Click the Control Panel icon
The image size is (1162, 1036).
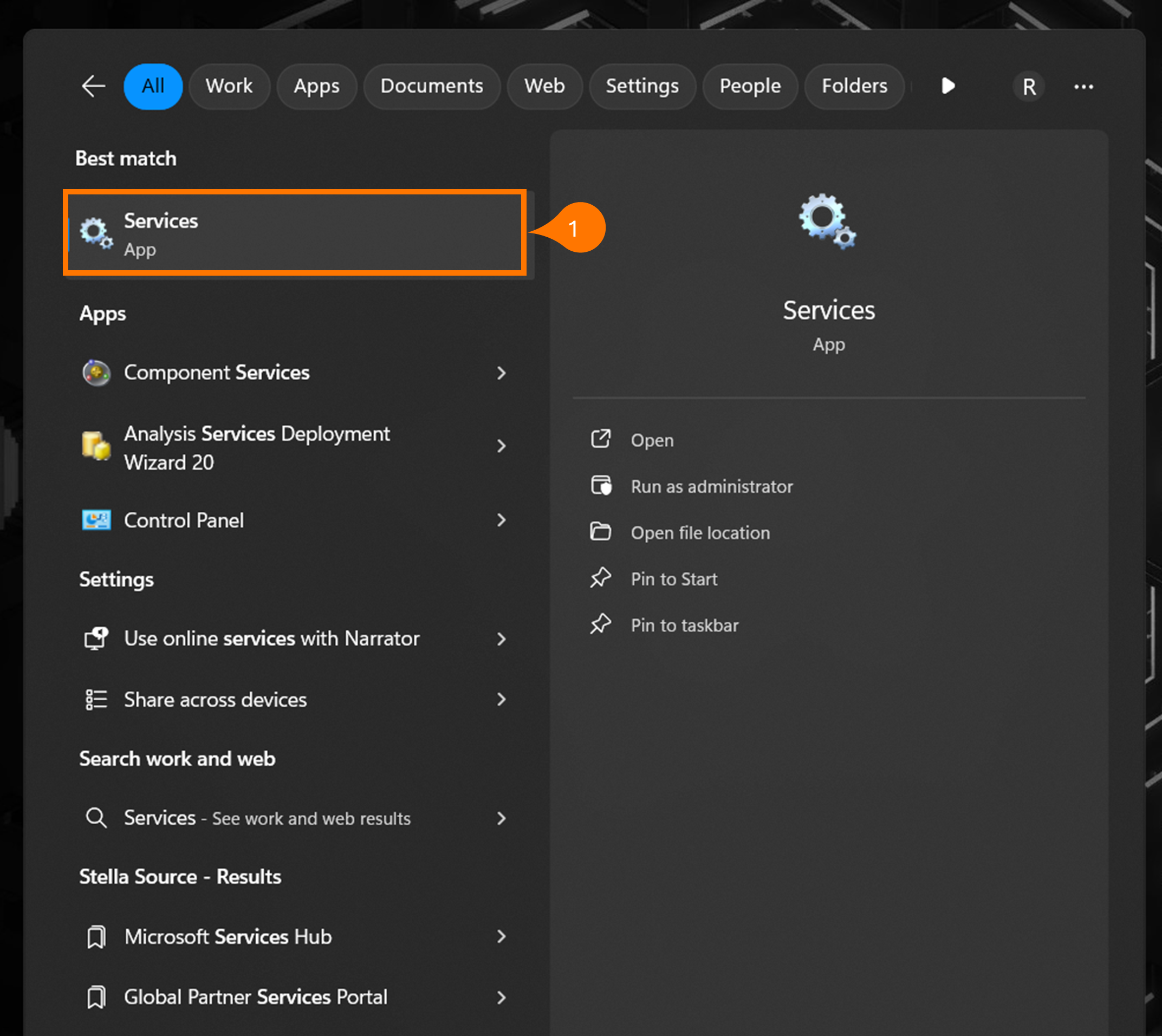point(96,520)
